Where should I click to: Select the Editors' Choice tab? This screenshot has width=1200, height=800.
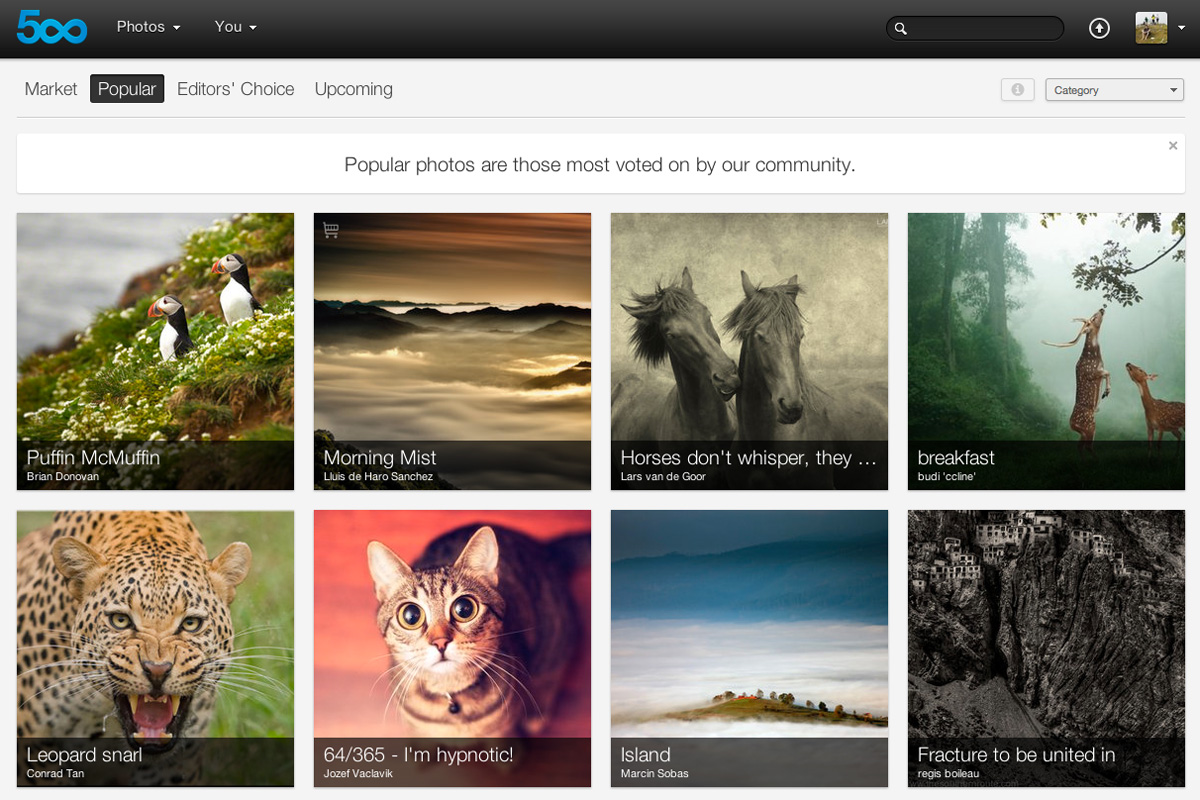[x=235, y=89]
